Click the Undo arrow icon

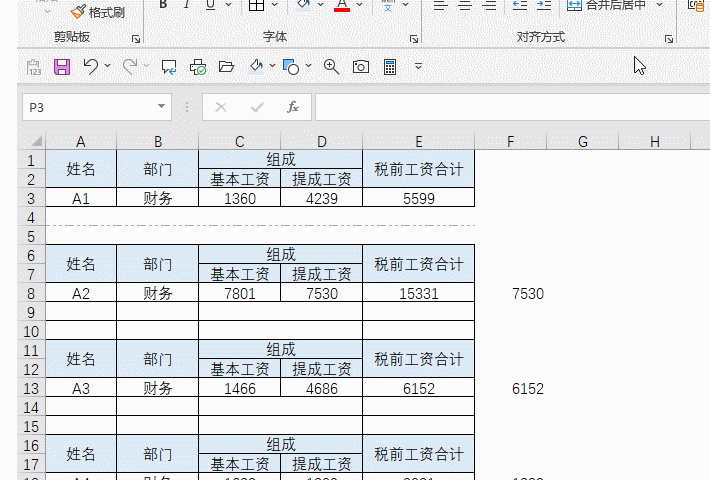point(91,67)
